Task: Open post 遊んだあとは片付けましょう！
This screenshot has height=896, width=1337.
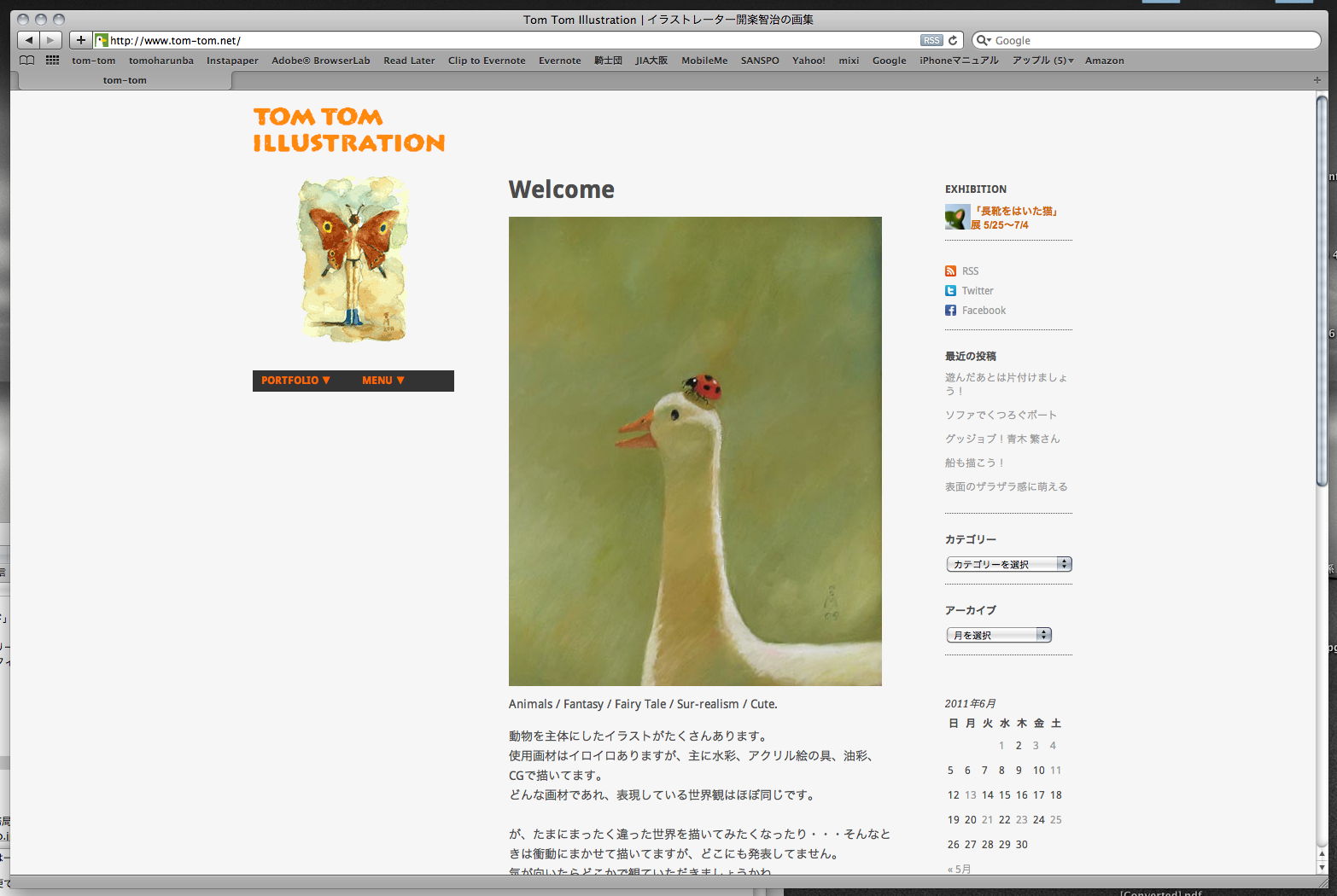Action: click(x=1006, y=384)
